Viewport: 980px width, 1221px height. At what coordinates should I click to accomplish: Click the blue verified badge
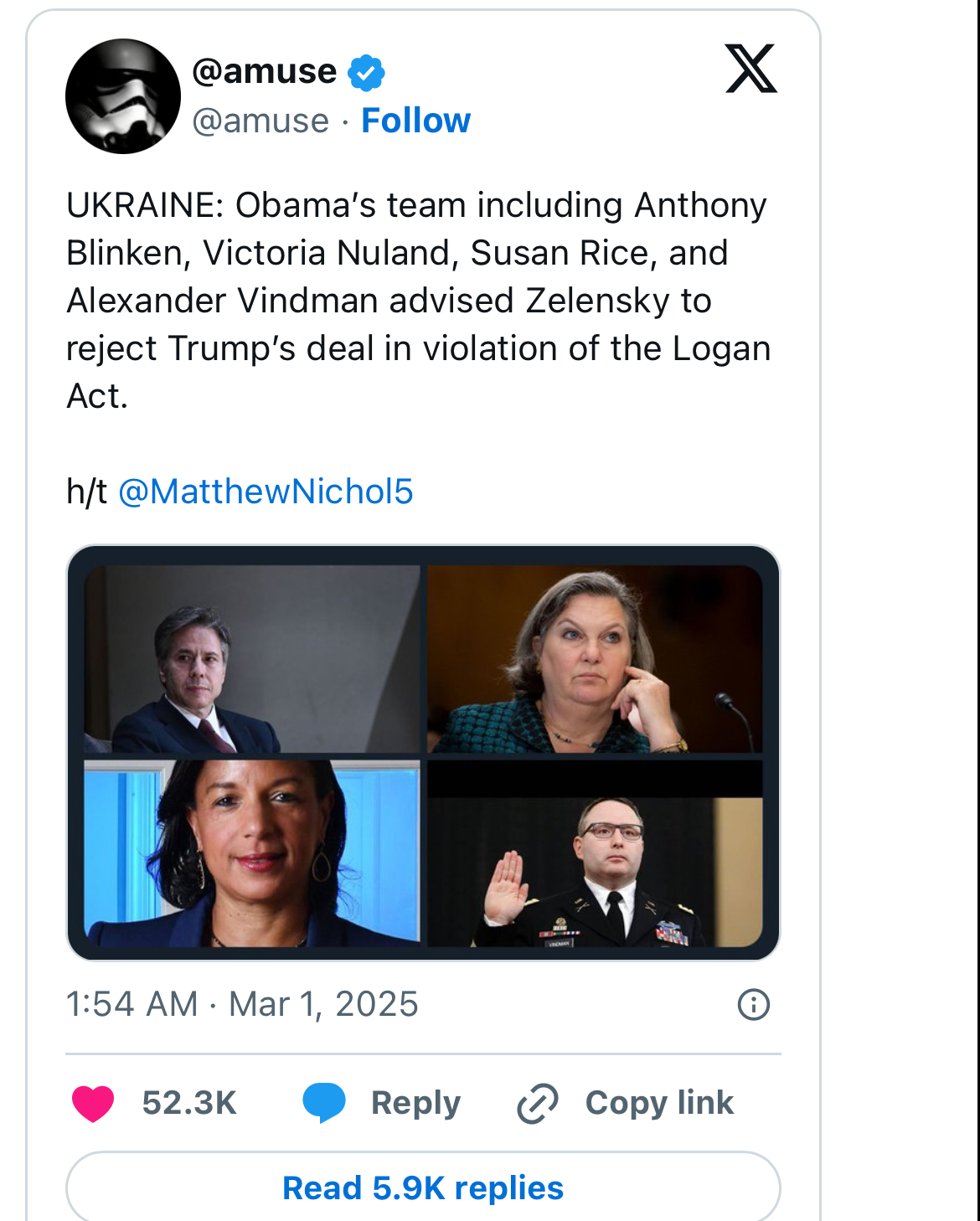pyautogui.click(x=366, y=72)
